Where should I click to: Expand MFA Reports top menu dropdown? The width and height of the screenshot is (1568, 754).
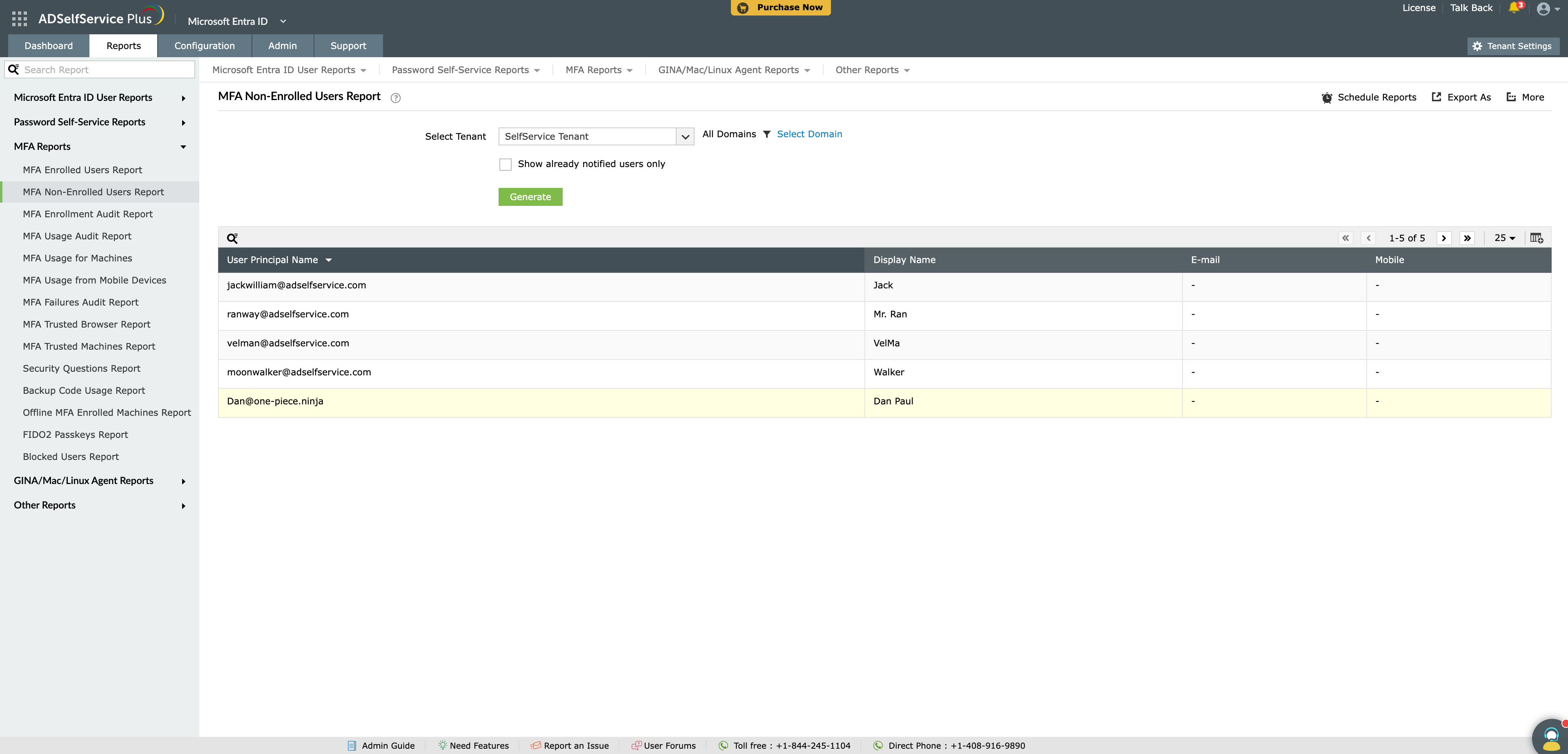click(599, 70)
